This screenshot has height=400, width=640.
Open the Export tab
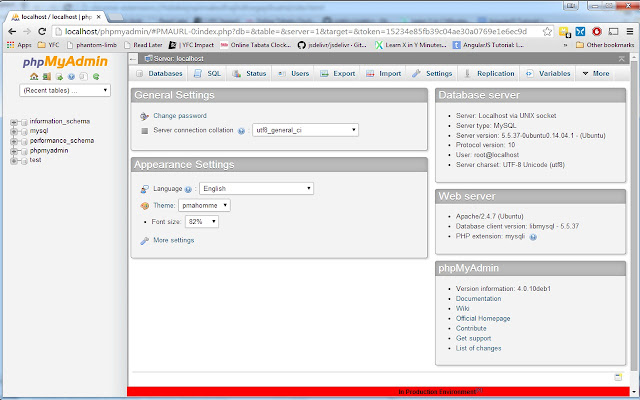coord(338,73)
